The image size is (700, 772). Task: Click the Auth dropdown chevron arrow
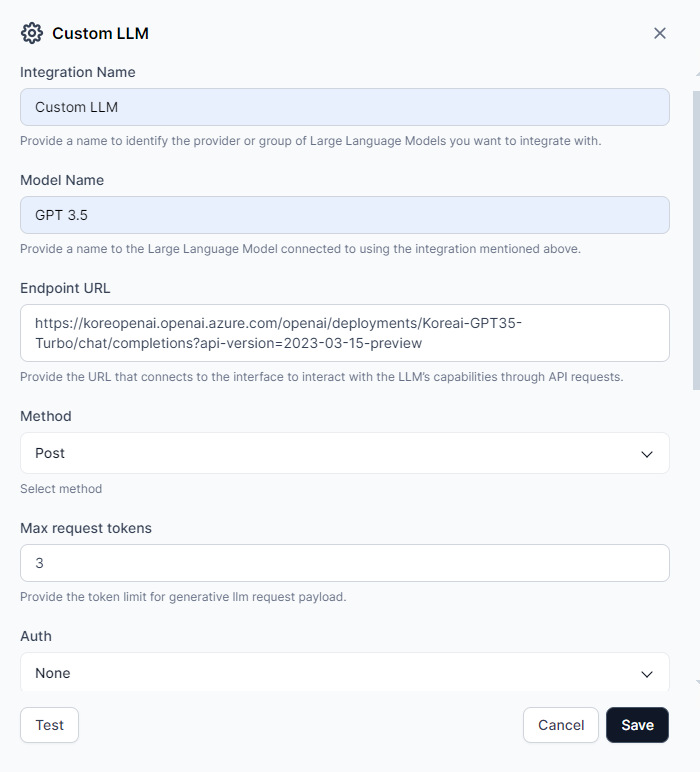[x=647, y=674]
